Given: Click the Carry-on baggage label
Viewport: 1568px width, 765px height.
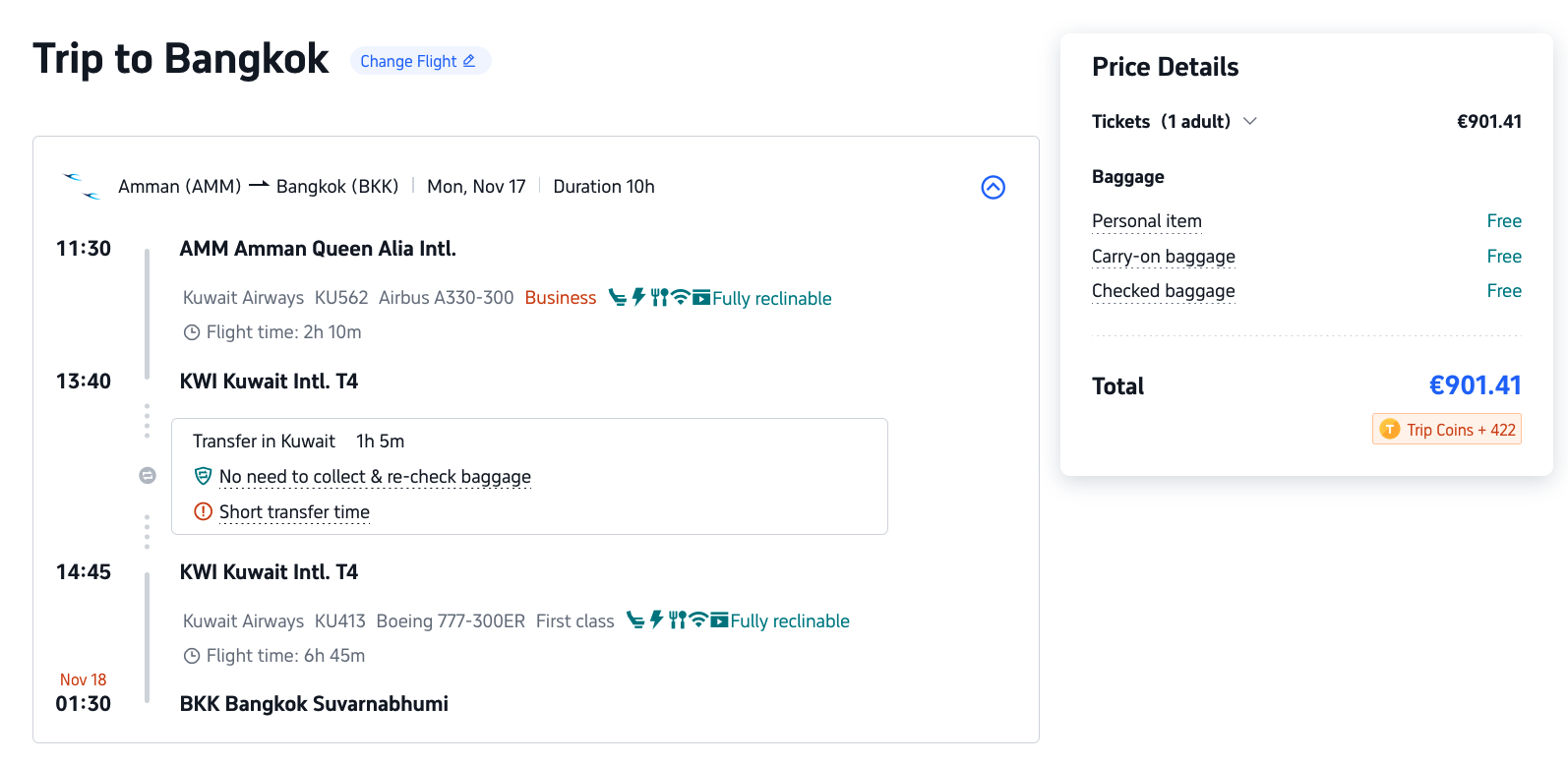Looking at the screenshot, I should click(x=1164, y=257).
